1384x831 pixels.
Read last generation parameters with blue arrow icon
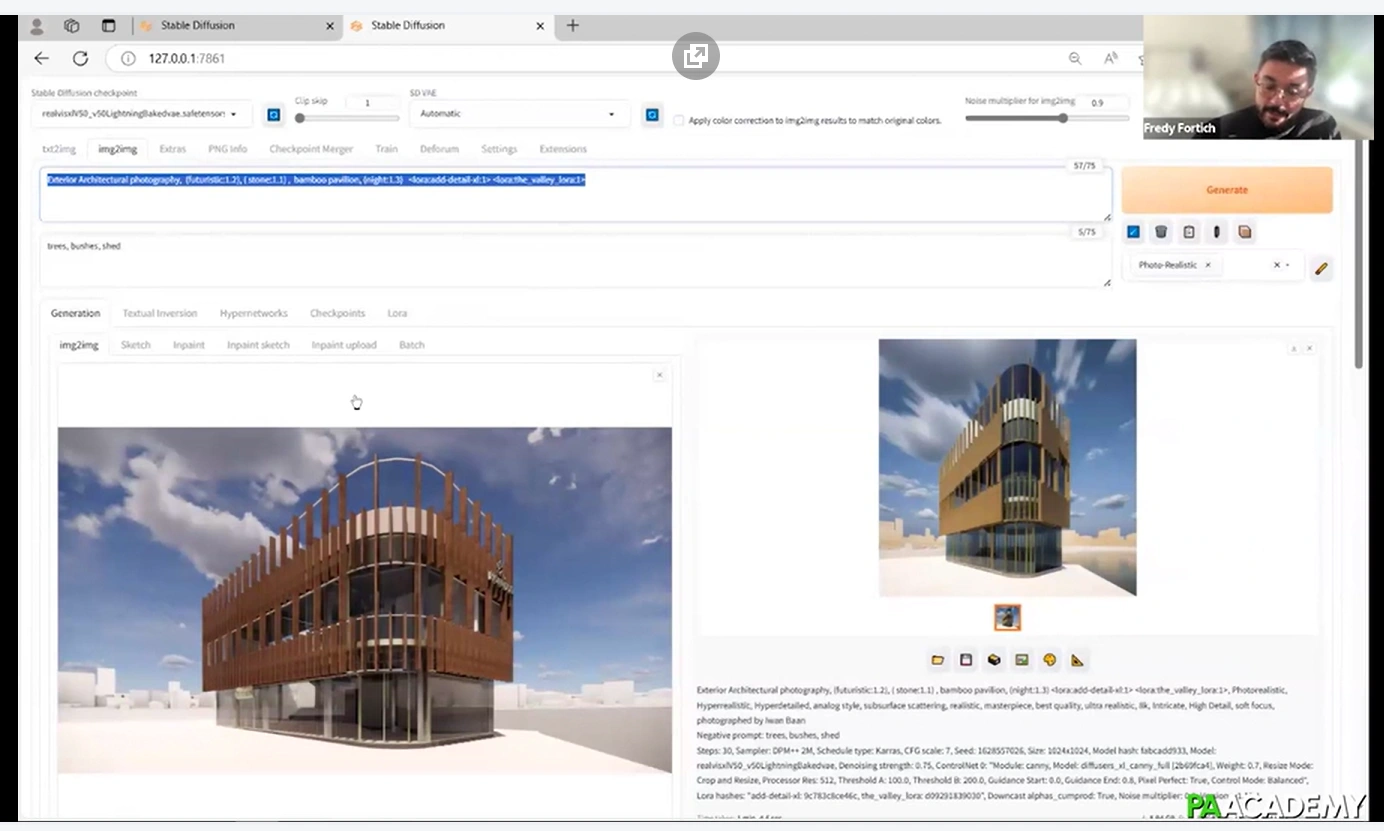[x=1133, y=231]
